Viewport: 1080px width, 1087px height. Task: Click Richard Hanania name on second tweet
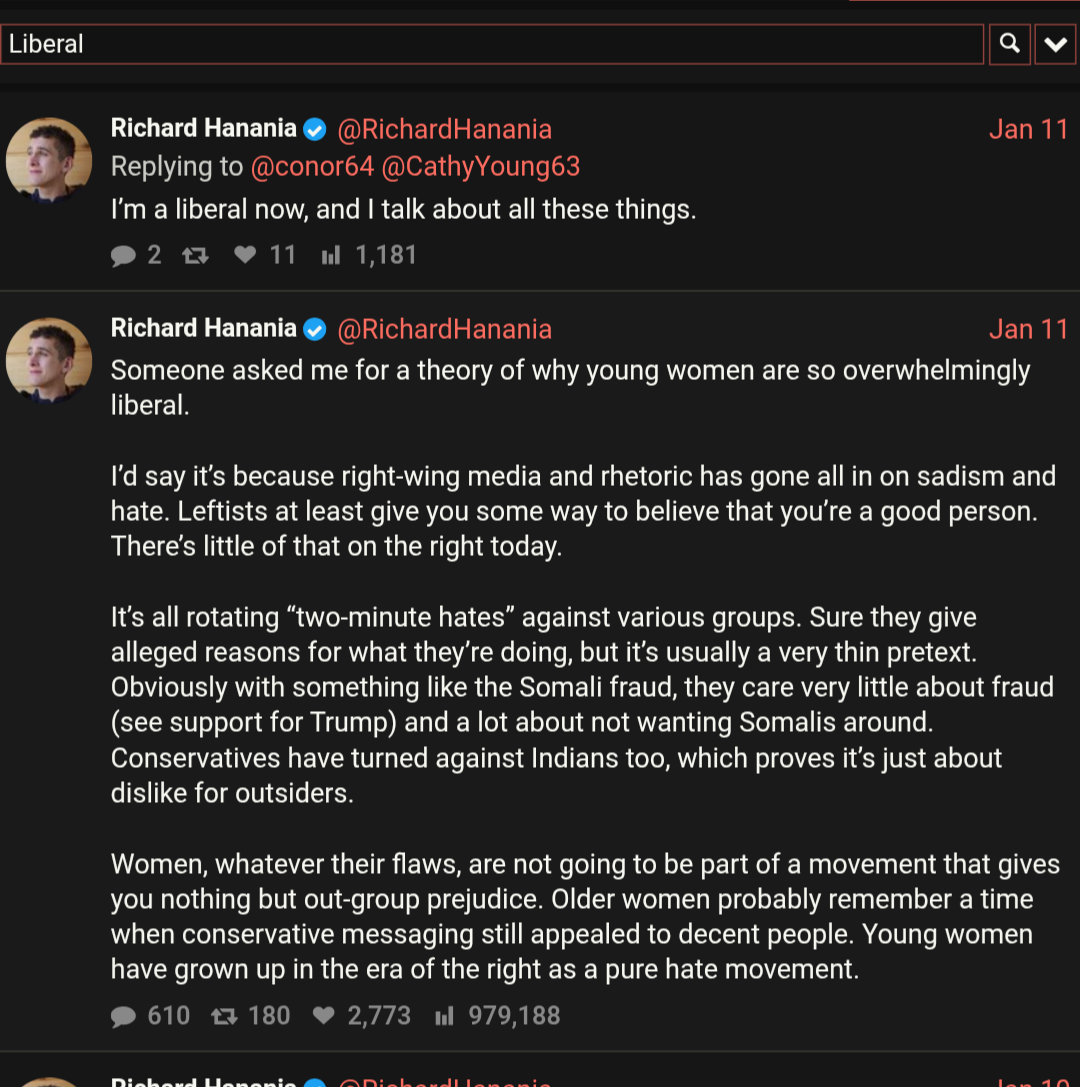pos(203,328)
